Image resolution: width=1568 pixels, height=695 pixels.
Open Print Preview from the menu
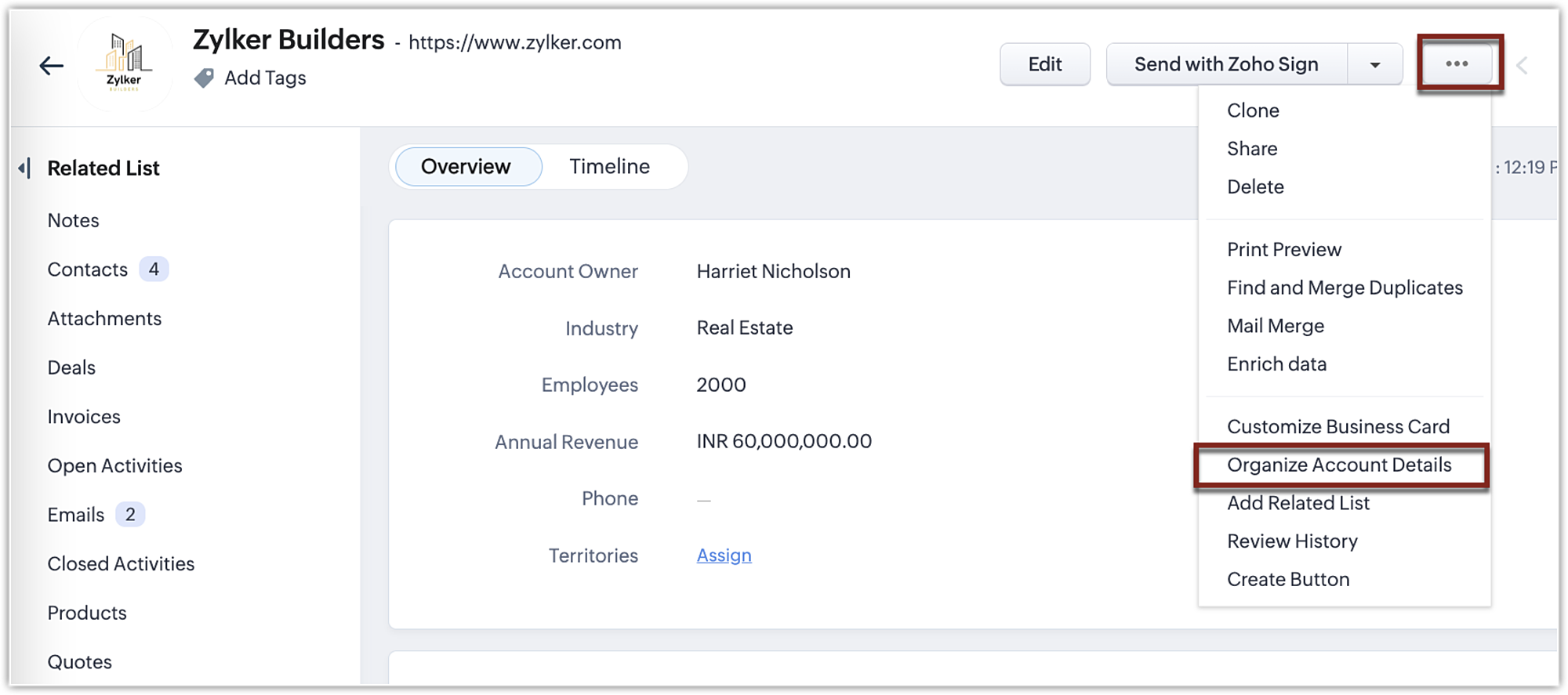tap(1284, 250)
